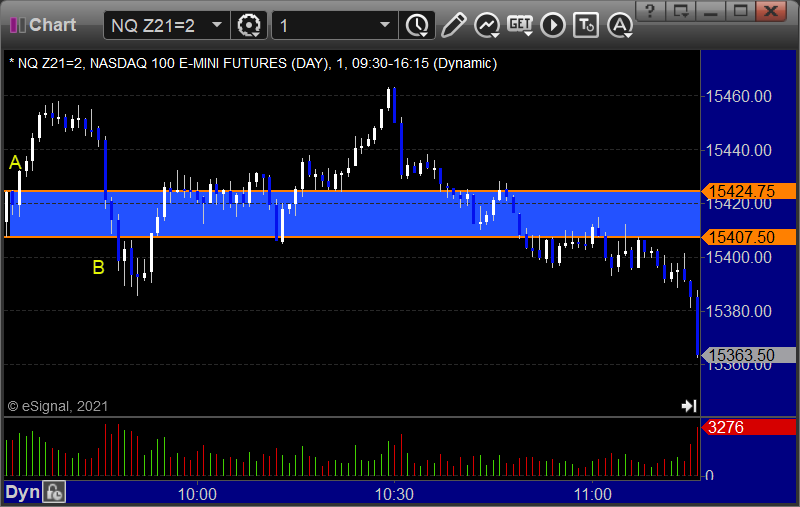Jump to latest bar arrow icon
This screenshot has width=800, height=507.
point(689,406)
